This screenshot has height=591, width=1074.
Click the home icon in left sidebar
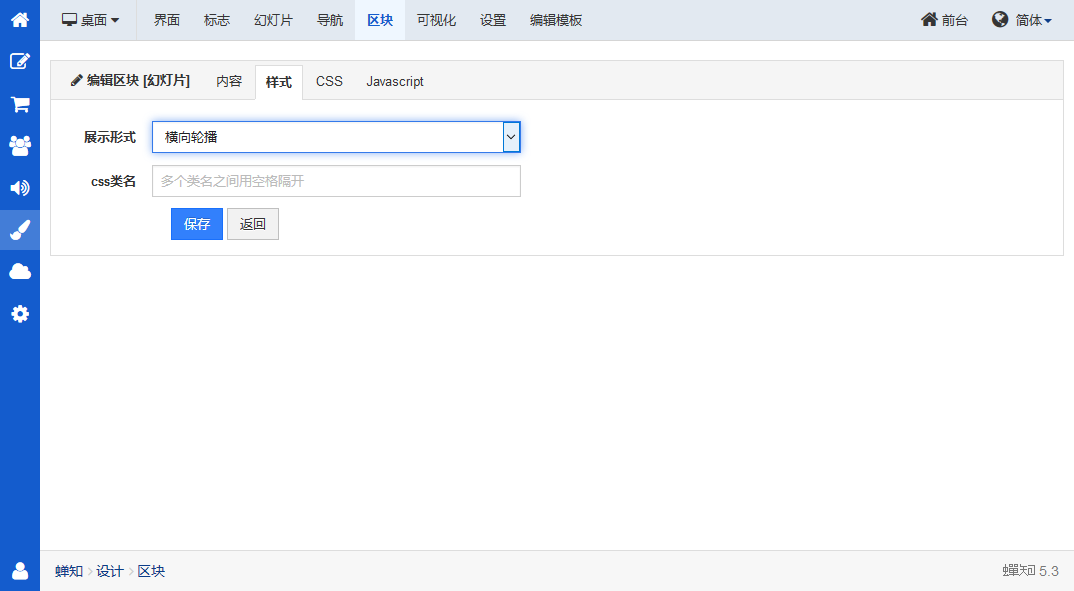19,19
